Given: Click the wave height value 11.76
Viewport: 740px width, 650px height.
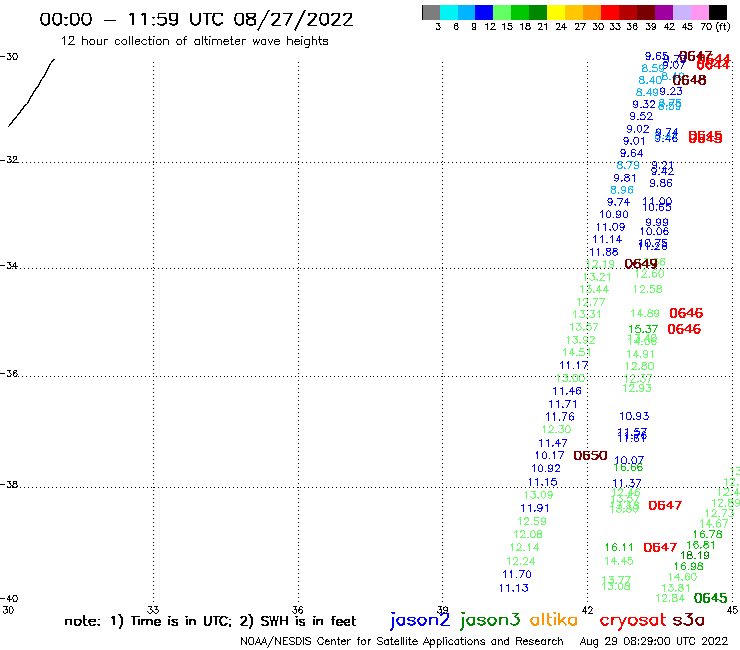Looking at the screenshot, I should click(x=560, y=417).
